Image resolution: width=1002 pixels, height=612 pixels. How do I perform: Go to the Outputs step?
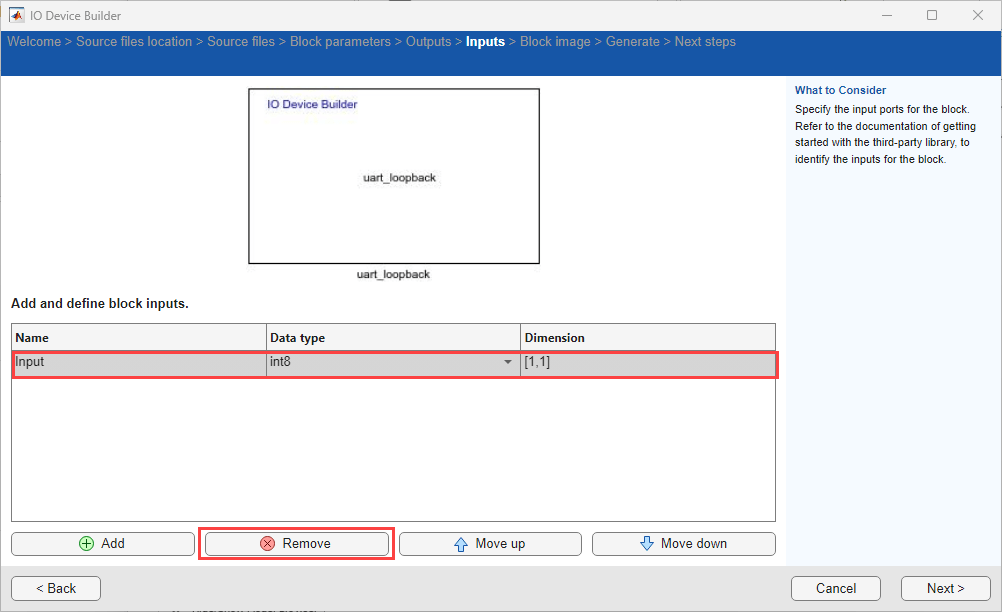pyautogui.click(x=428, y=42)
